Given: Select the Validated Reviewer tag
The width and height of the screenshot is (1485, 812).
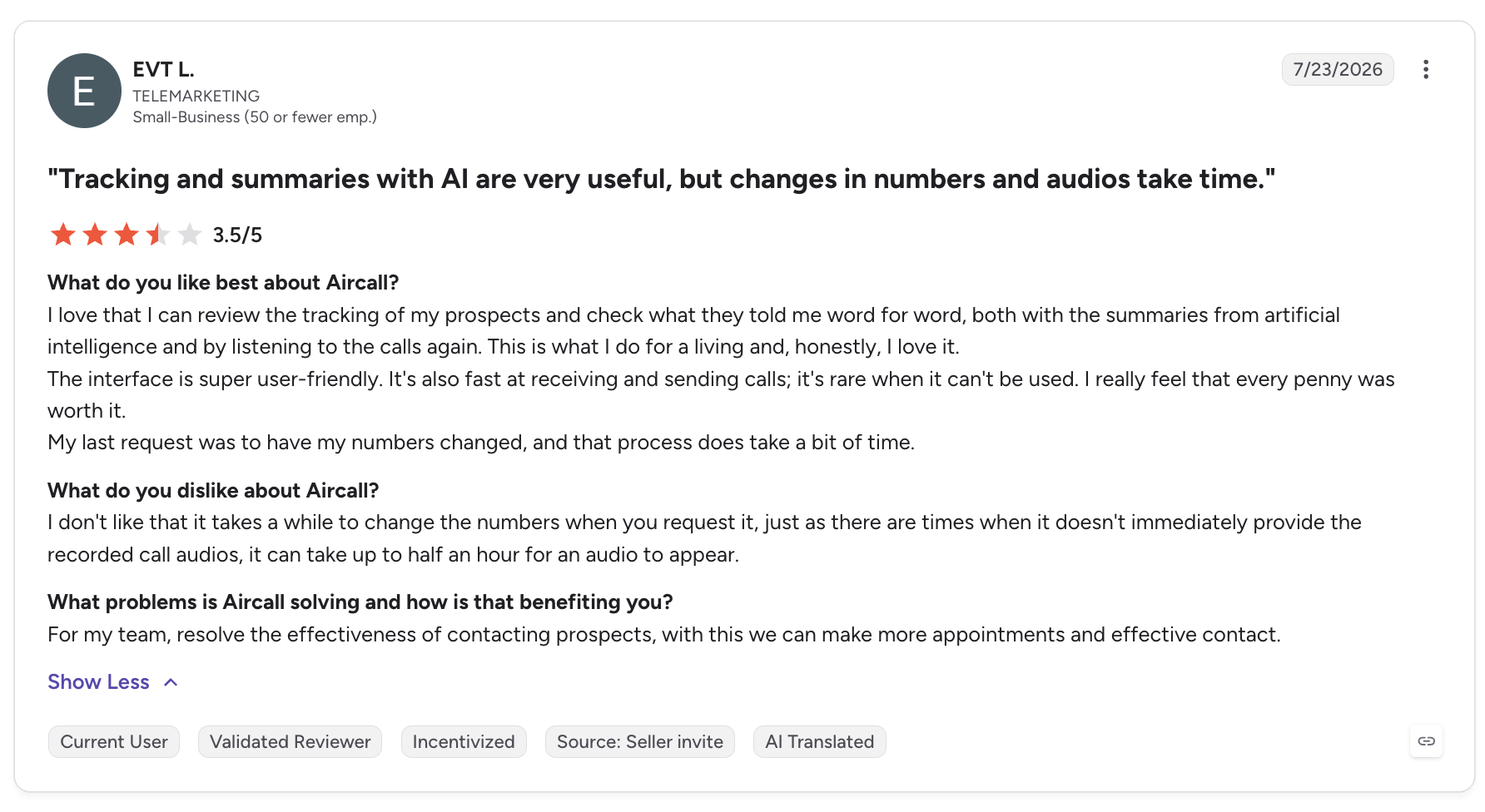Looking at the screenshot, I should point(290,742).
